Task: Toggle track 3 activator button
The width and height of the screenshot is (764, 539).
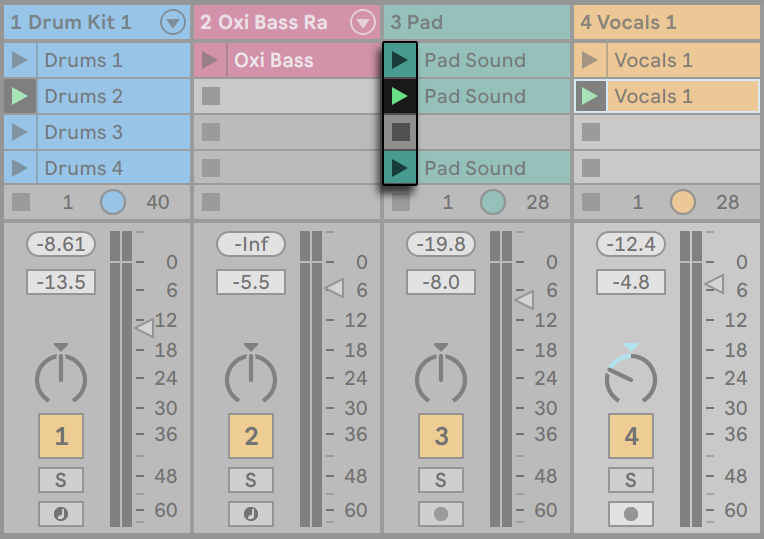Action: point(441,436)
